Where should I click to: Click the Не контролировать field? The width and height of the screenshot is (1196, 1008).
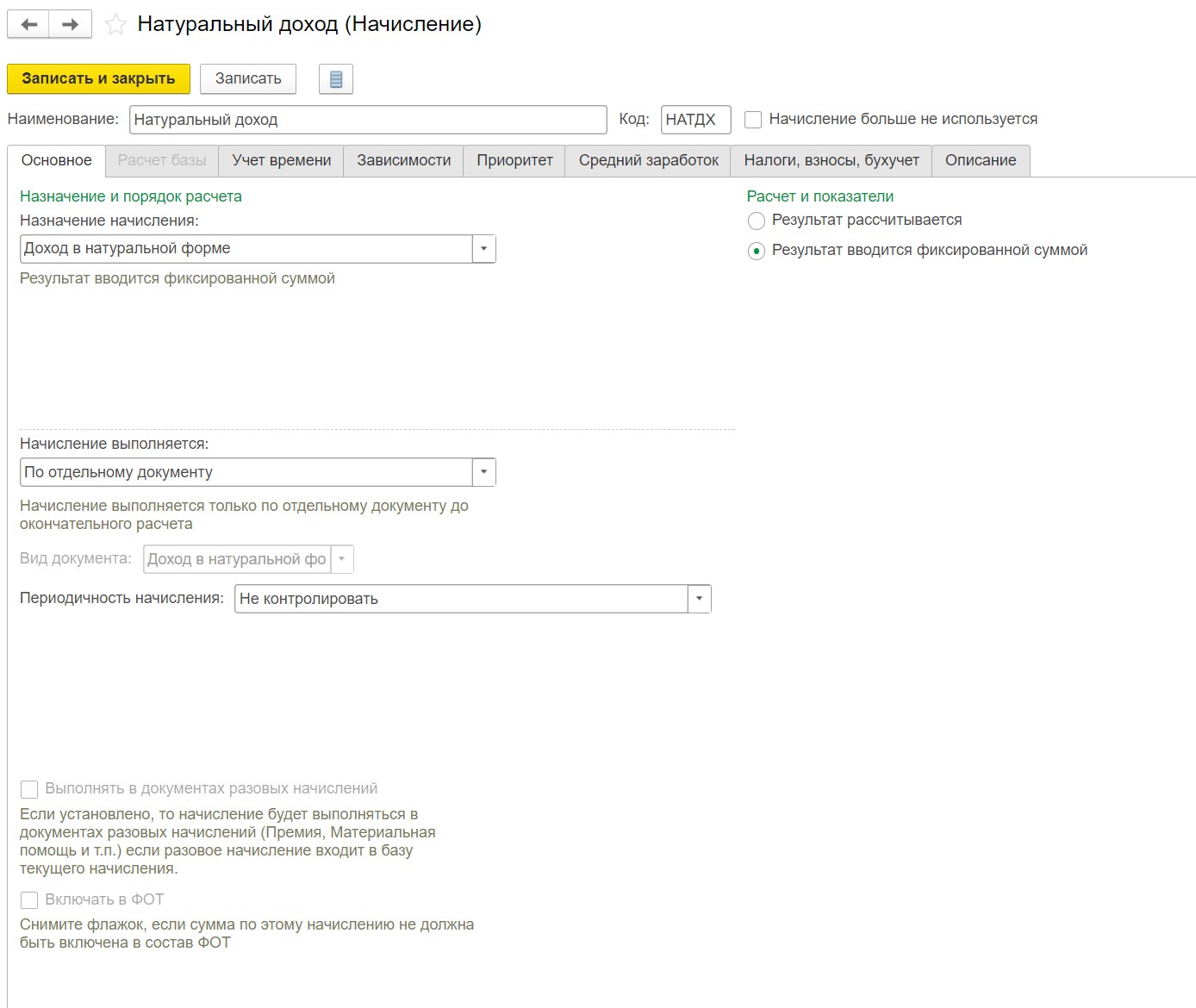click(462, 599)
